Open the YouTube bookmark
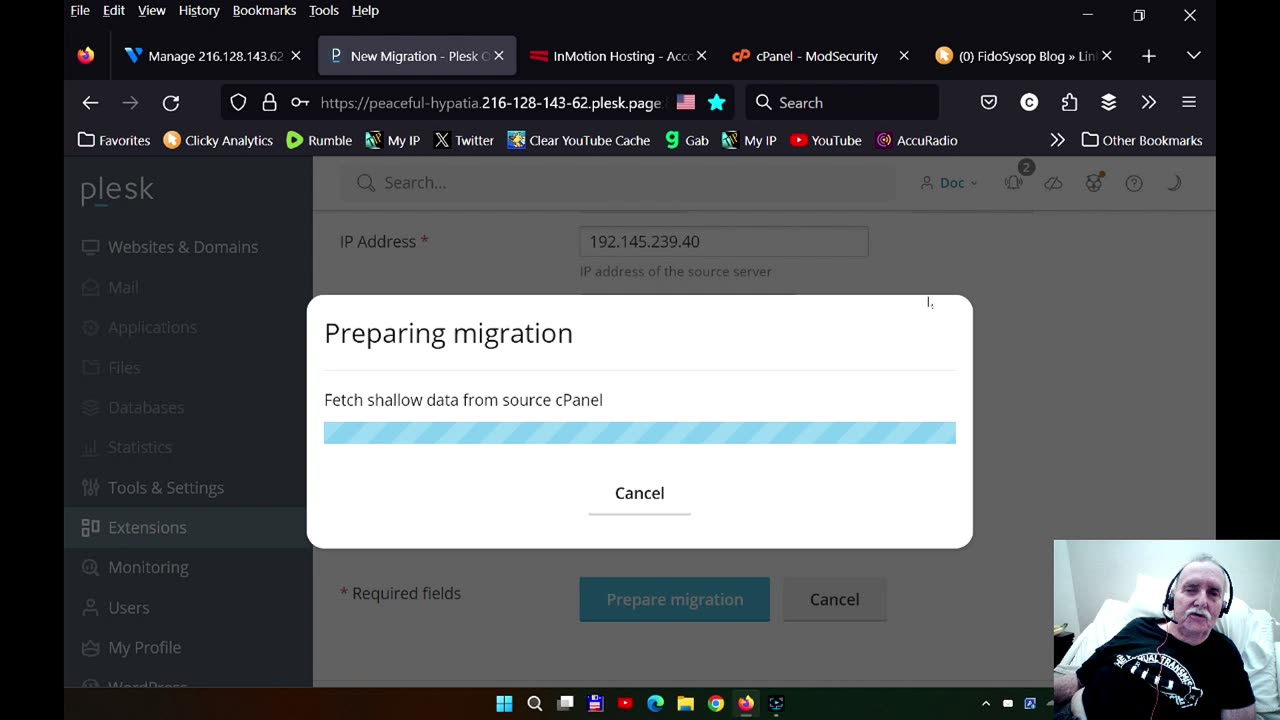Image resolution: width=1280 pixels, height=720 pixels. pos(825,140)
